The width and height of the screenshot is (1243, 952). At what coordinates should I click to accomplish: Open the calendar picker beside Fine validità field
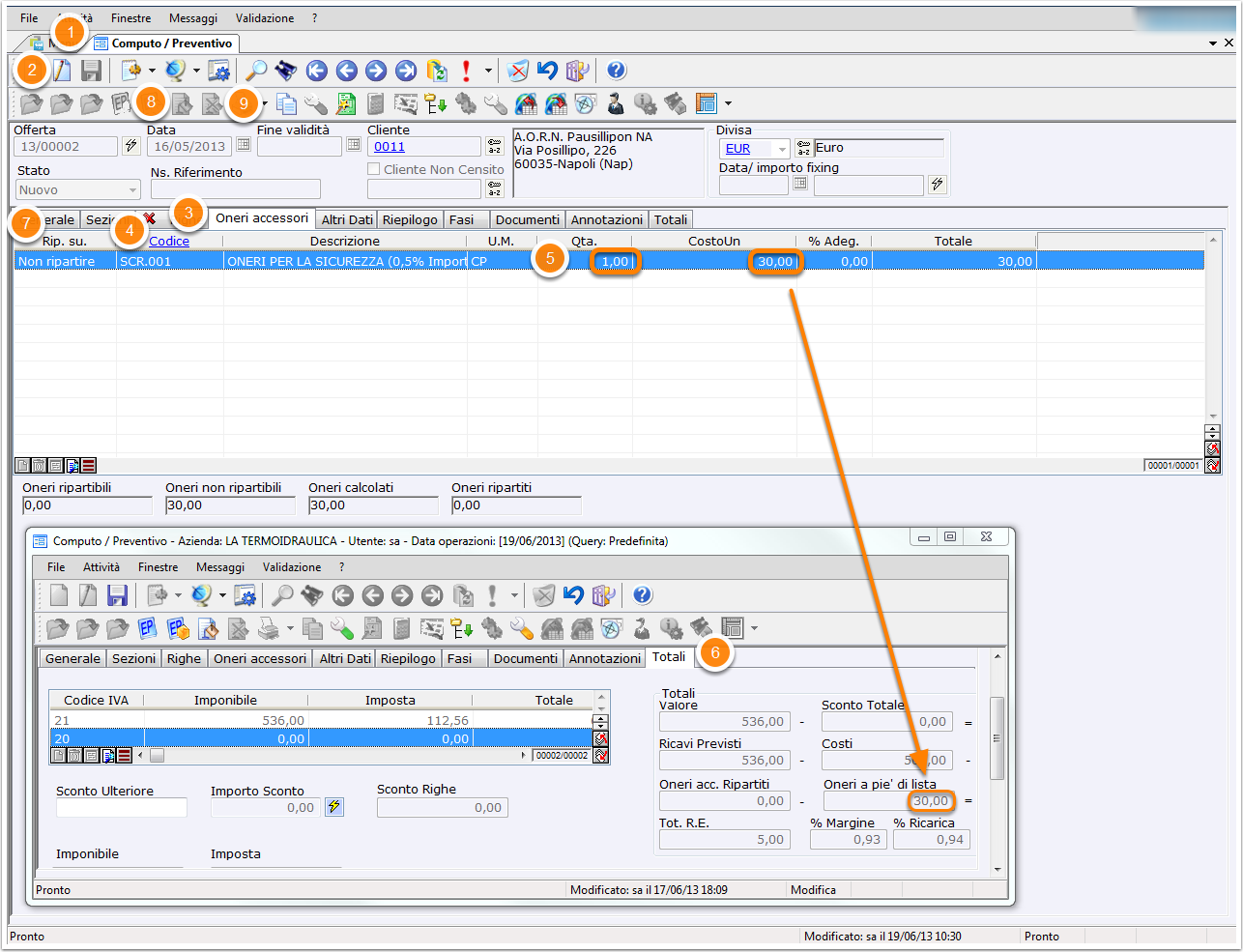click(x=354, y=145)
